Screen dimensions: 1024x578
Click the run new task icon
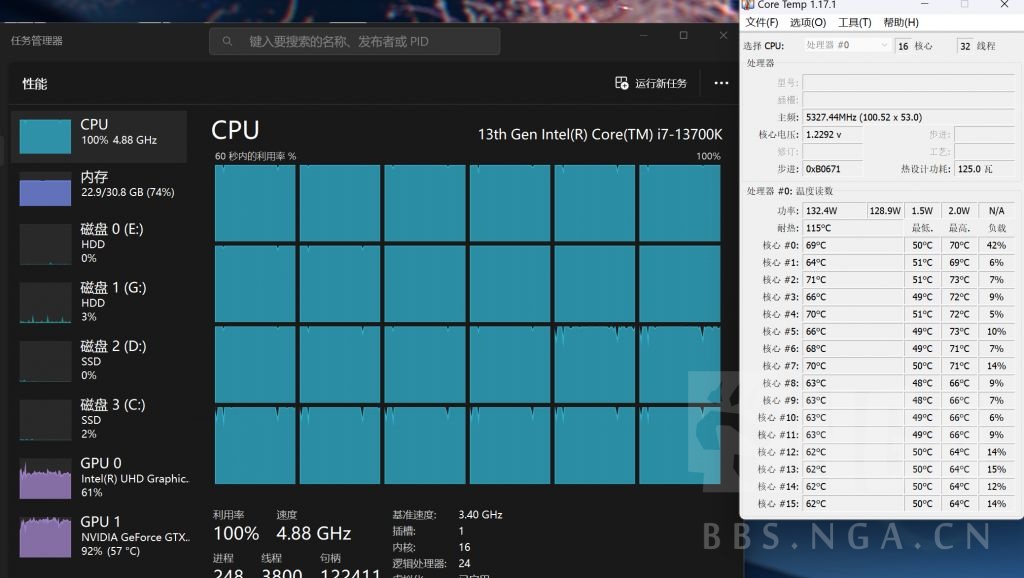tap(621, 84)
